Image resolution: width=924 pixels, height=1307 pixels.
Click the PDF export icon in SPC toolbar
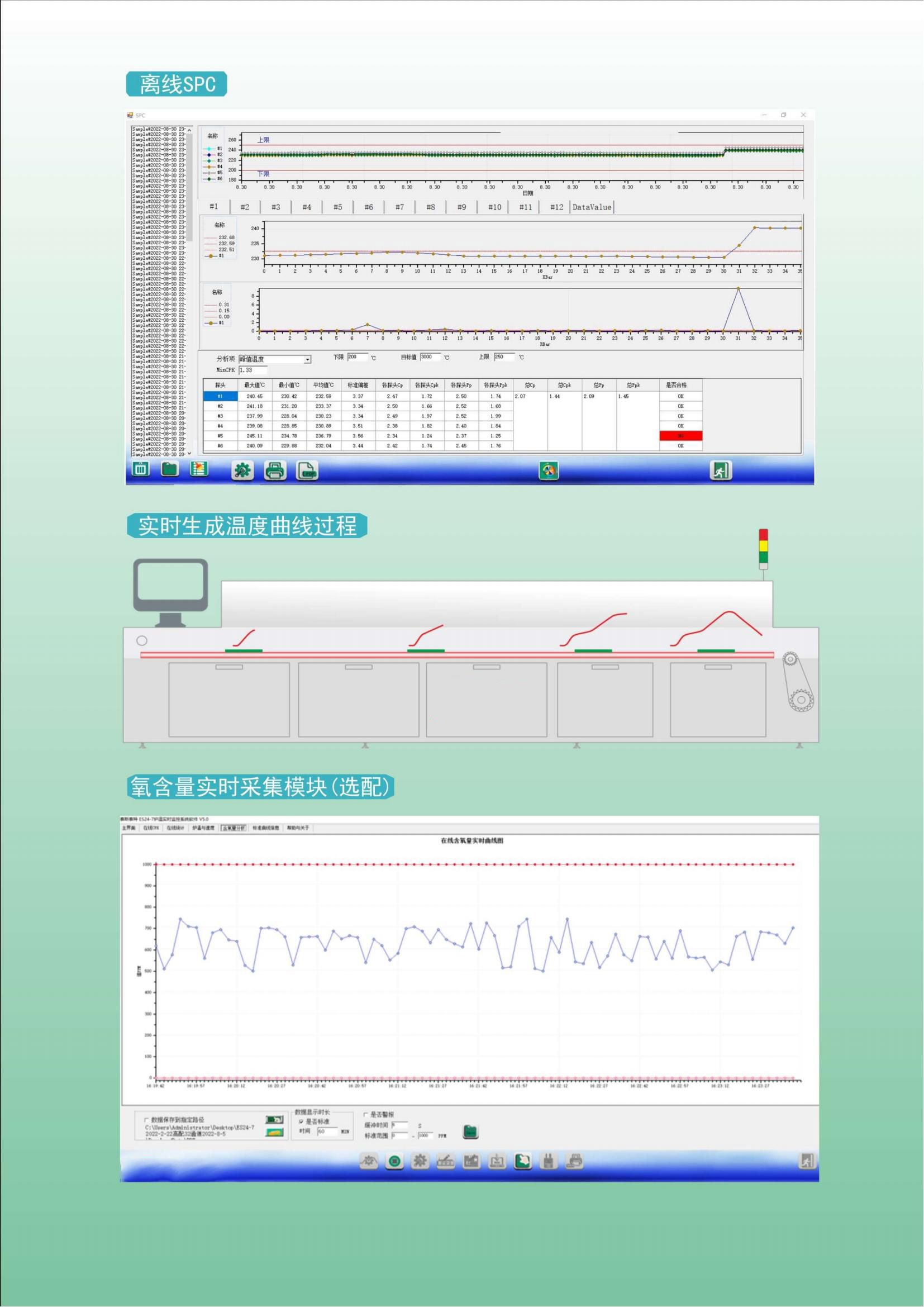(x=307, y=470)
